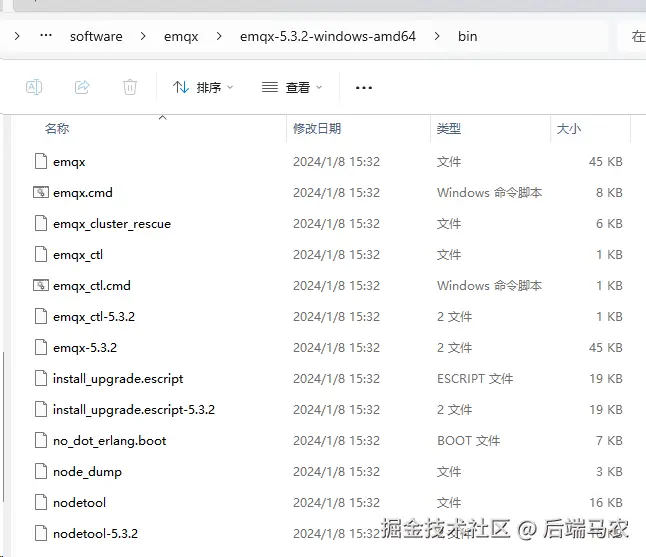
Task: Sort by the 大小 column header
Action: click(x=569, y=129)
